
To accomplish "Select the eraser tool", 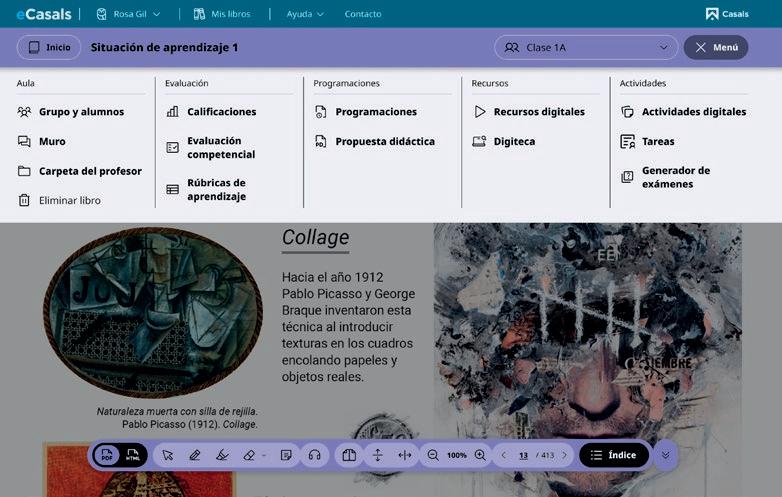I will point(249,455).
